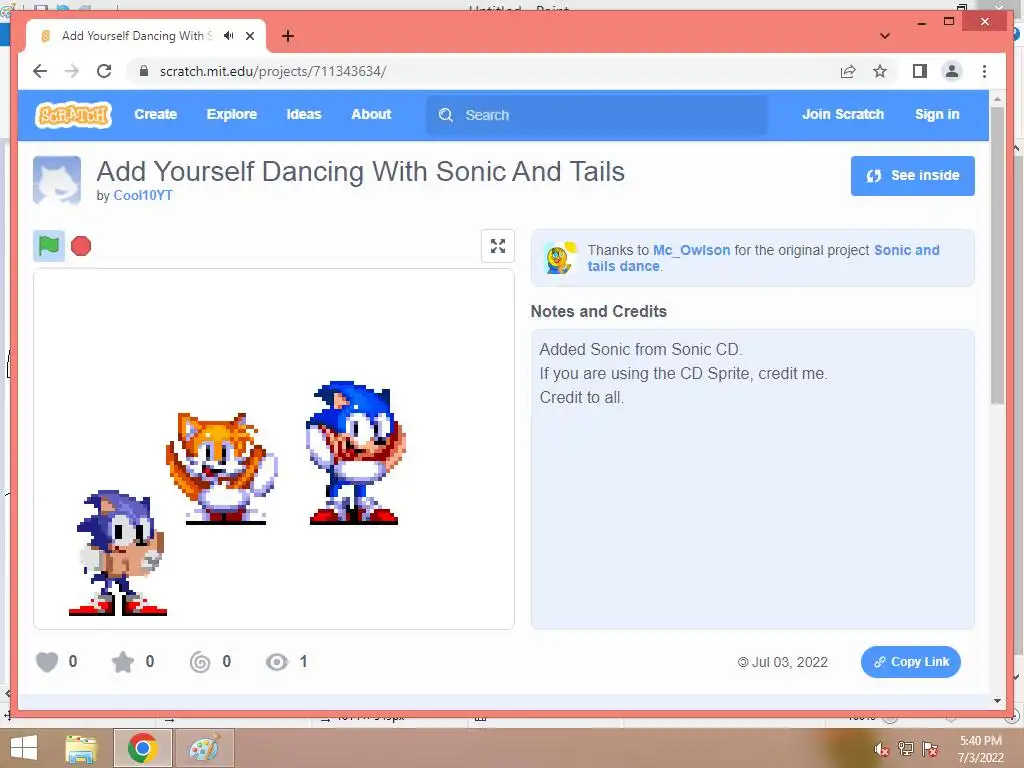Click the eye views icon
This screenshot has height=768, width=1024.
(277, 662)
